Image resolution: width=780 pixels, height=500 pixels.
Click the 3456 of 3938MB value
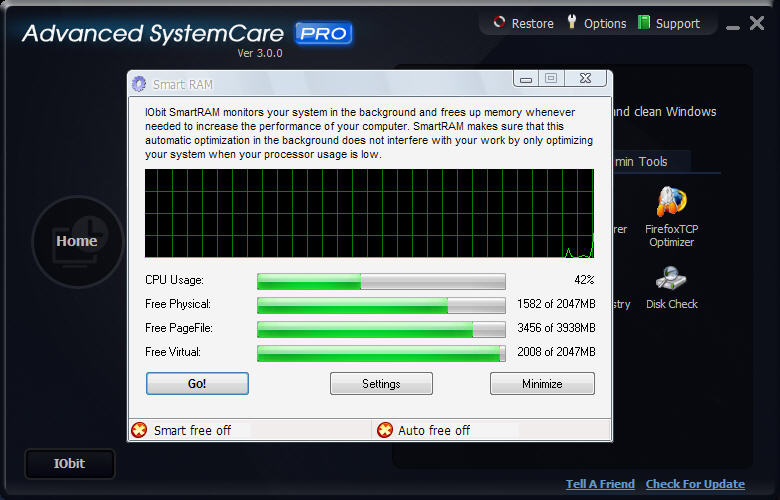(x=556, y=328)
